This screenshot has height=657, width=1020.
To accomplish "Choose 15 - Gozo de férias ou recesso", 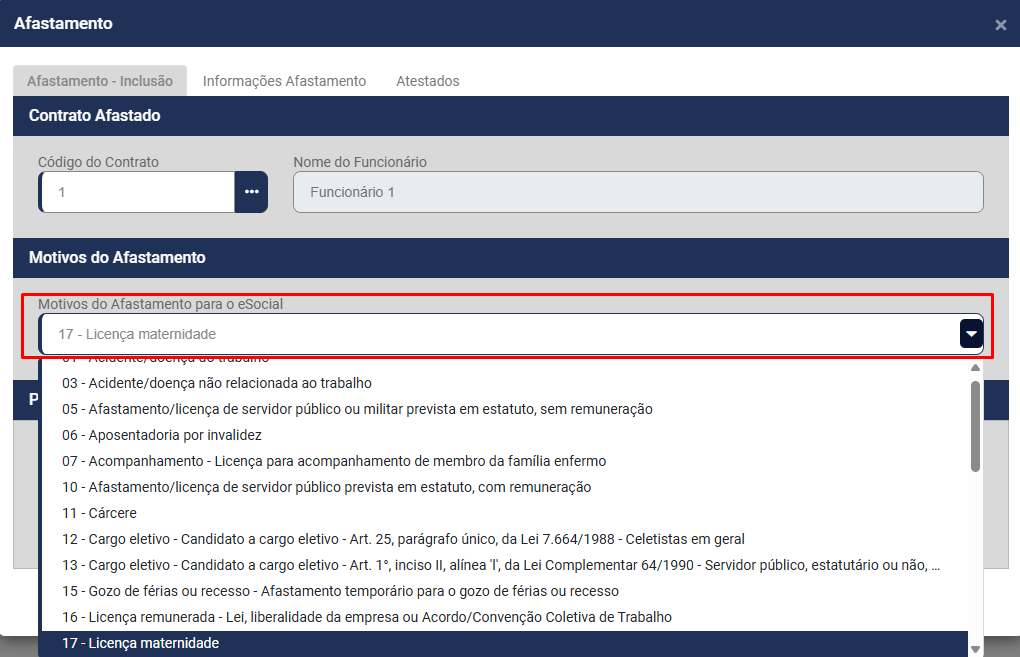I will (504, 591).
